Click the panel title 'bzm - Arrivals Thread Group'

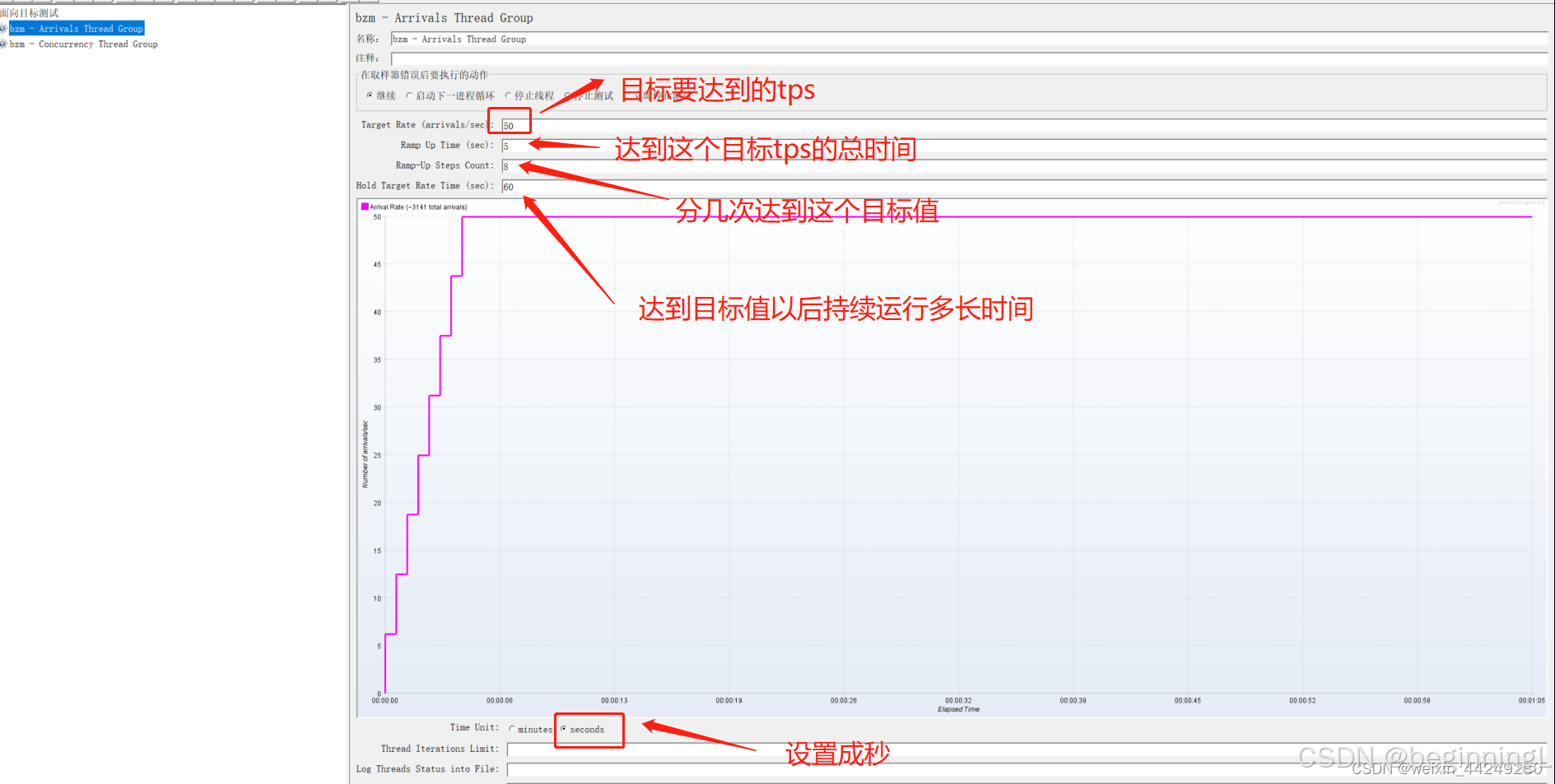(444, 18)
